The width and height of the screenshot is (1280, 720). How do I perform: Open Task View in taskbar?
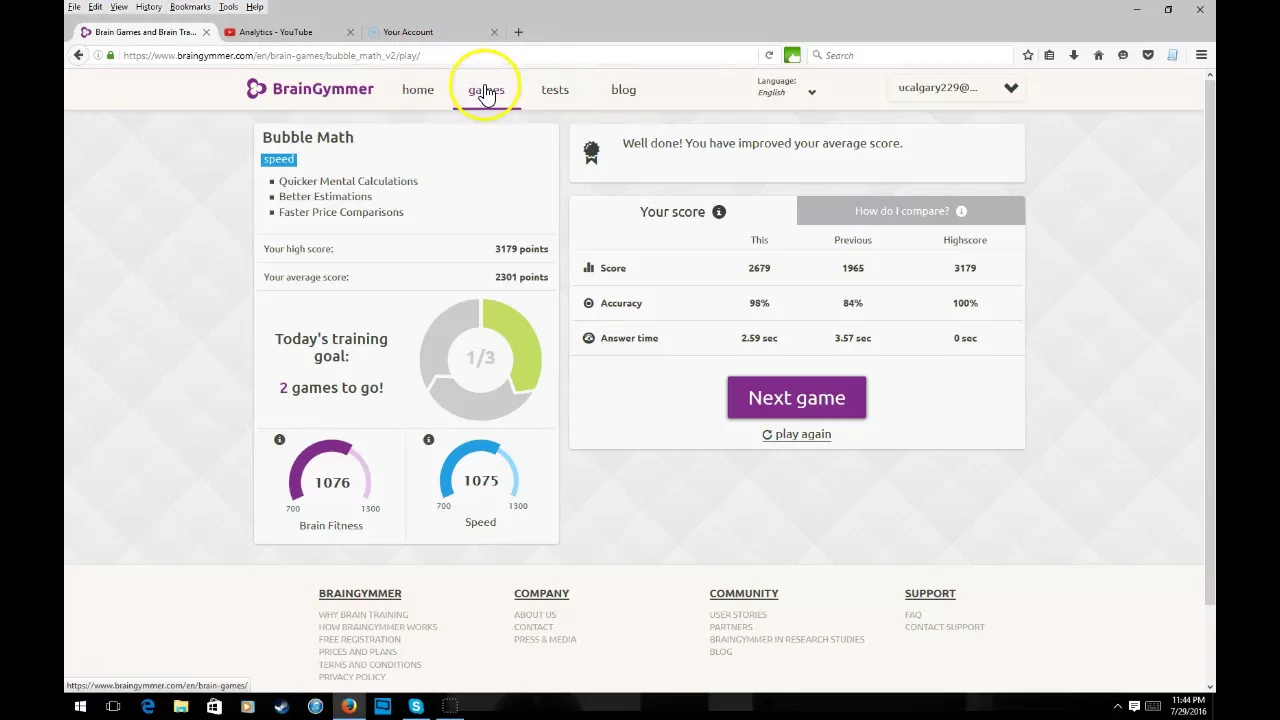pyautogui.click(x=113, y=707)
